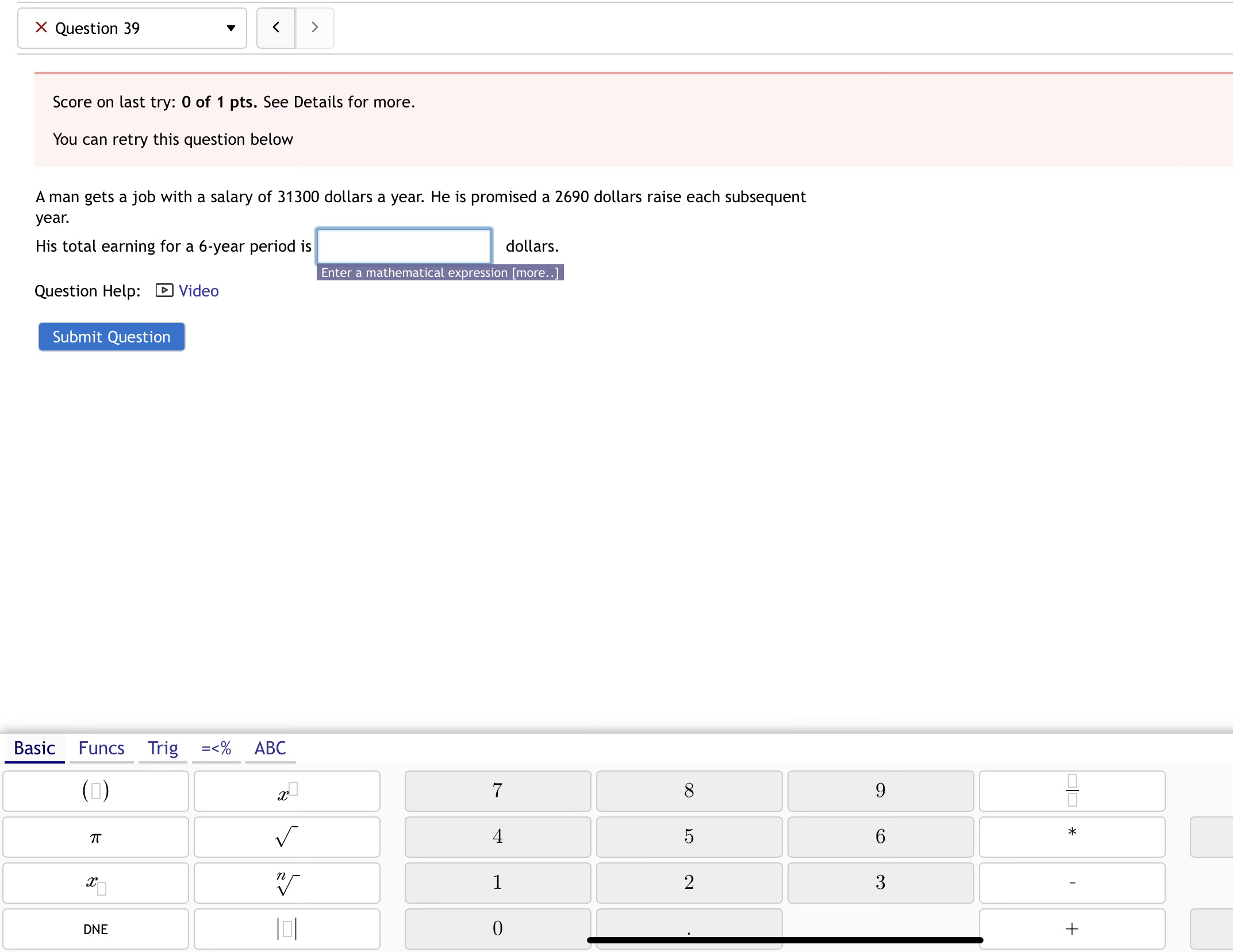Open the Video question help link
Image resolution: width=1233 pixels, height=952 pixels.
[x=198, y=291]
